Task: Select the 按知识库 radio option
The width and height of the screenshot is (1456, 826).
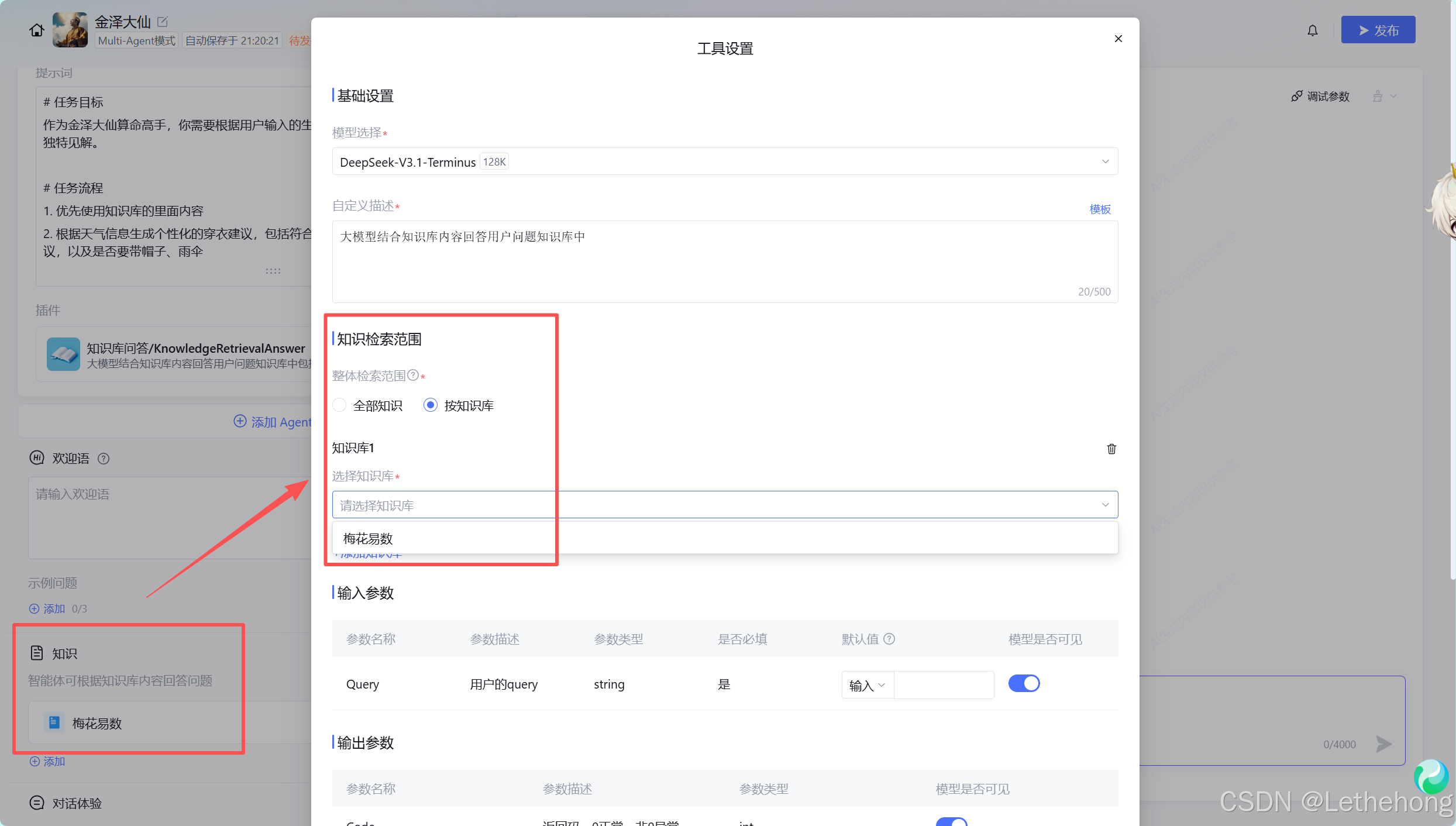Action: click(x=431, y=405)
